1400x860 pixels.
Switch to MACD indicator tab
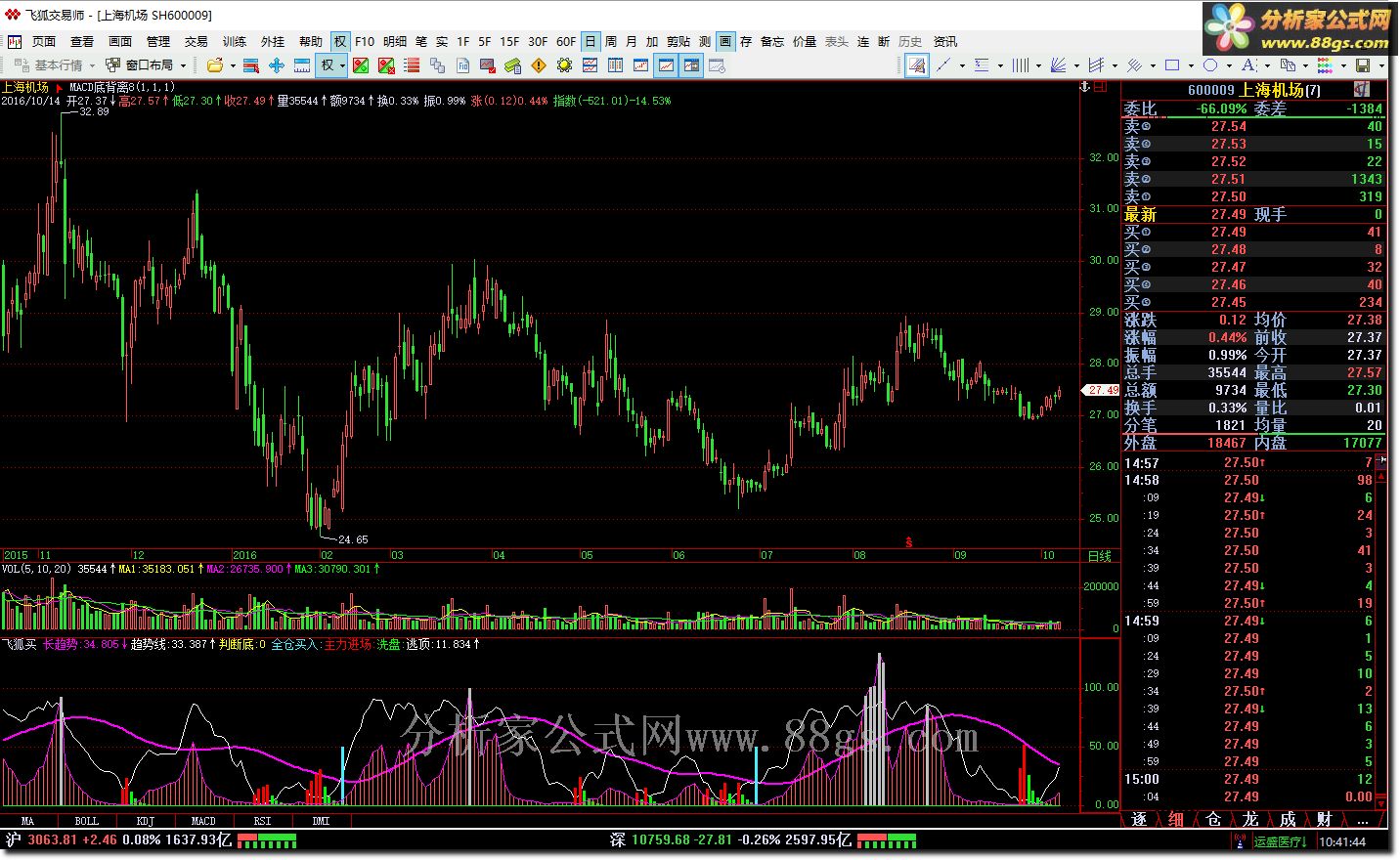(203, 821)
